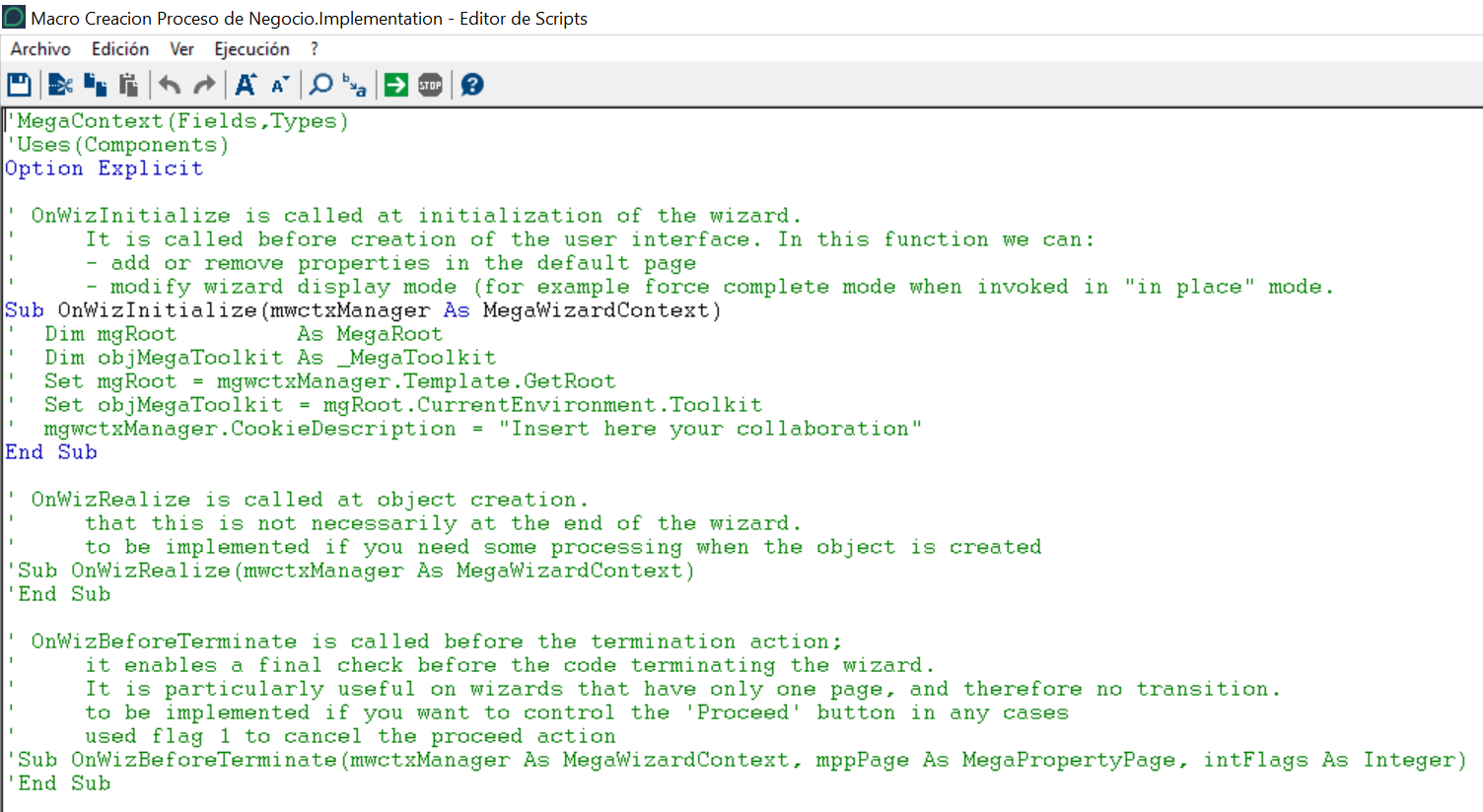
Task: Run the script with the green arrow
Action: (396, 85)
